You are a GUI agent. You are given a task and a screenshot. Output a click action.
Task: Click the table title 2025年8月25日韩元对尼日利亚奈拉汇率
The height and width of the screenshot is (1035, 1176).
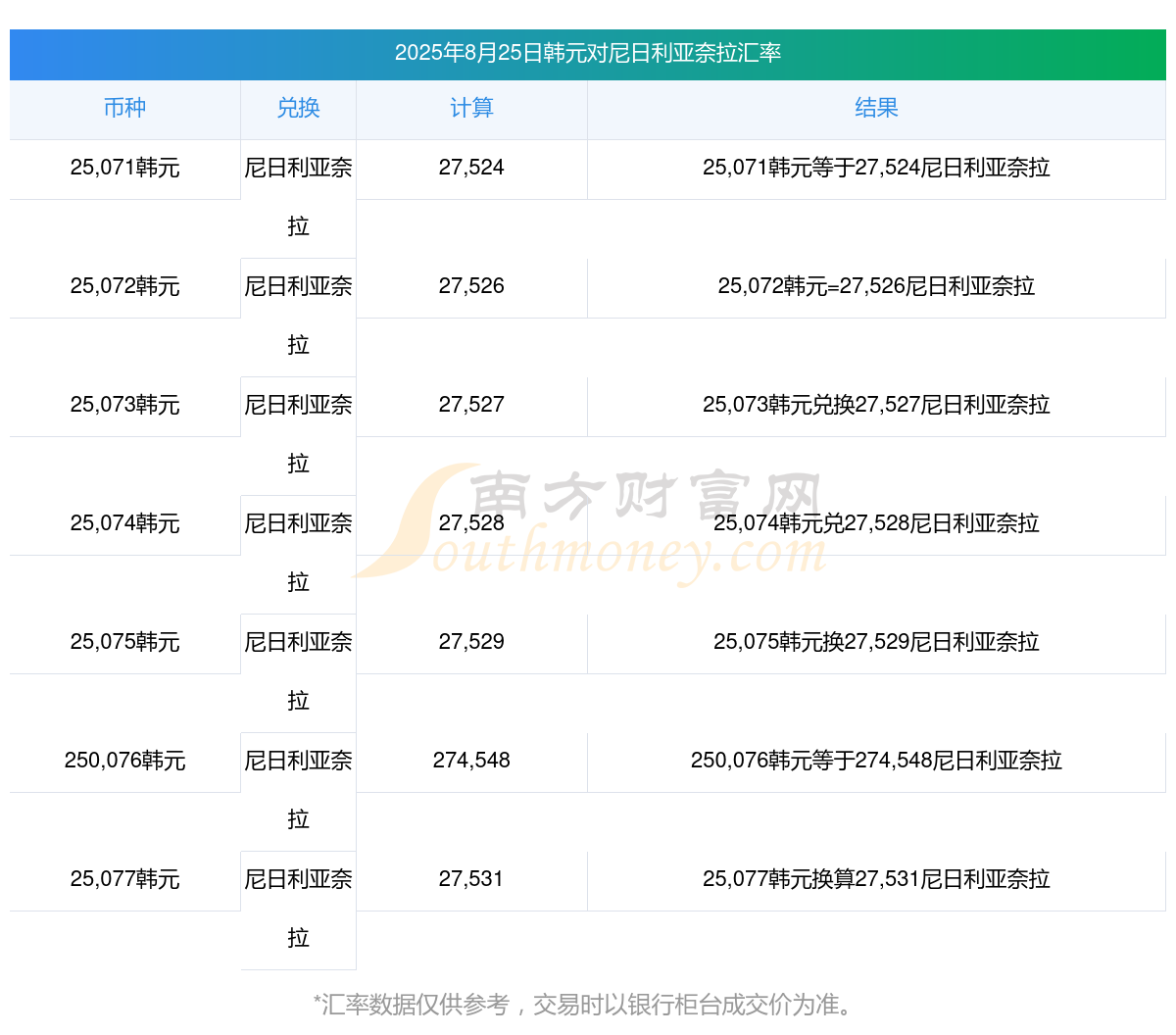588,53
